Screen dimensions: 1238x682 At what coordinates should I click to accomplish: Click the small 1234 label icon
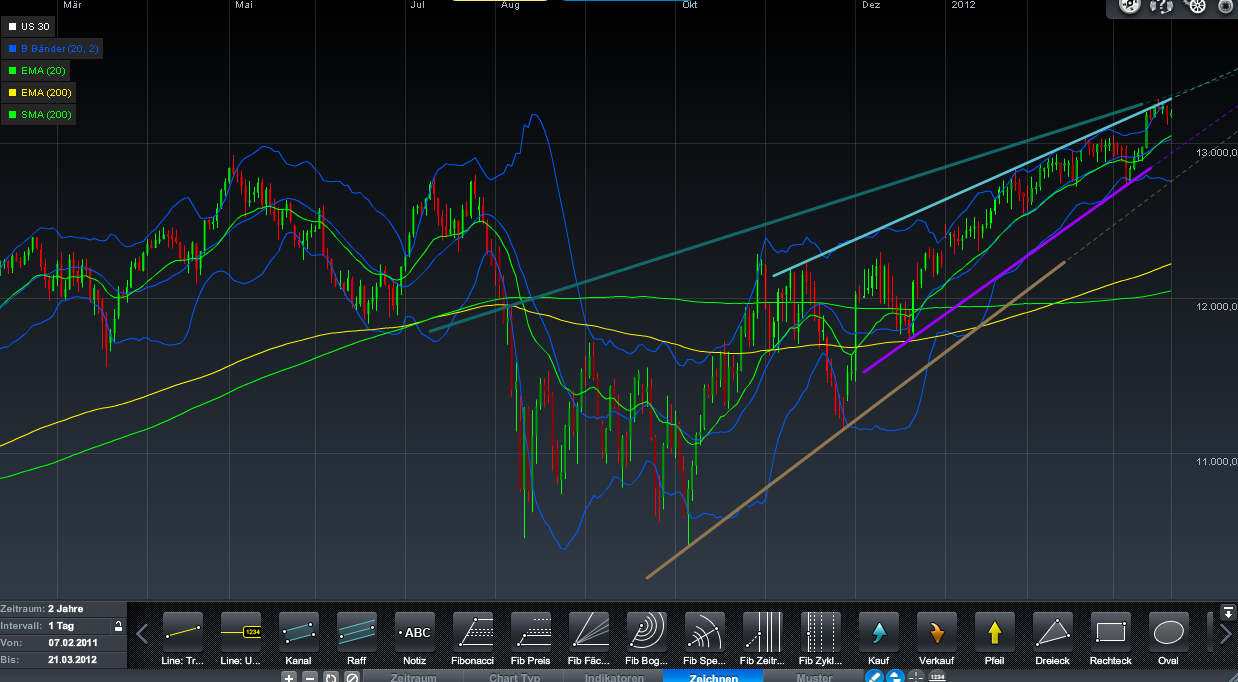[x=937, y=677]
